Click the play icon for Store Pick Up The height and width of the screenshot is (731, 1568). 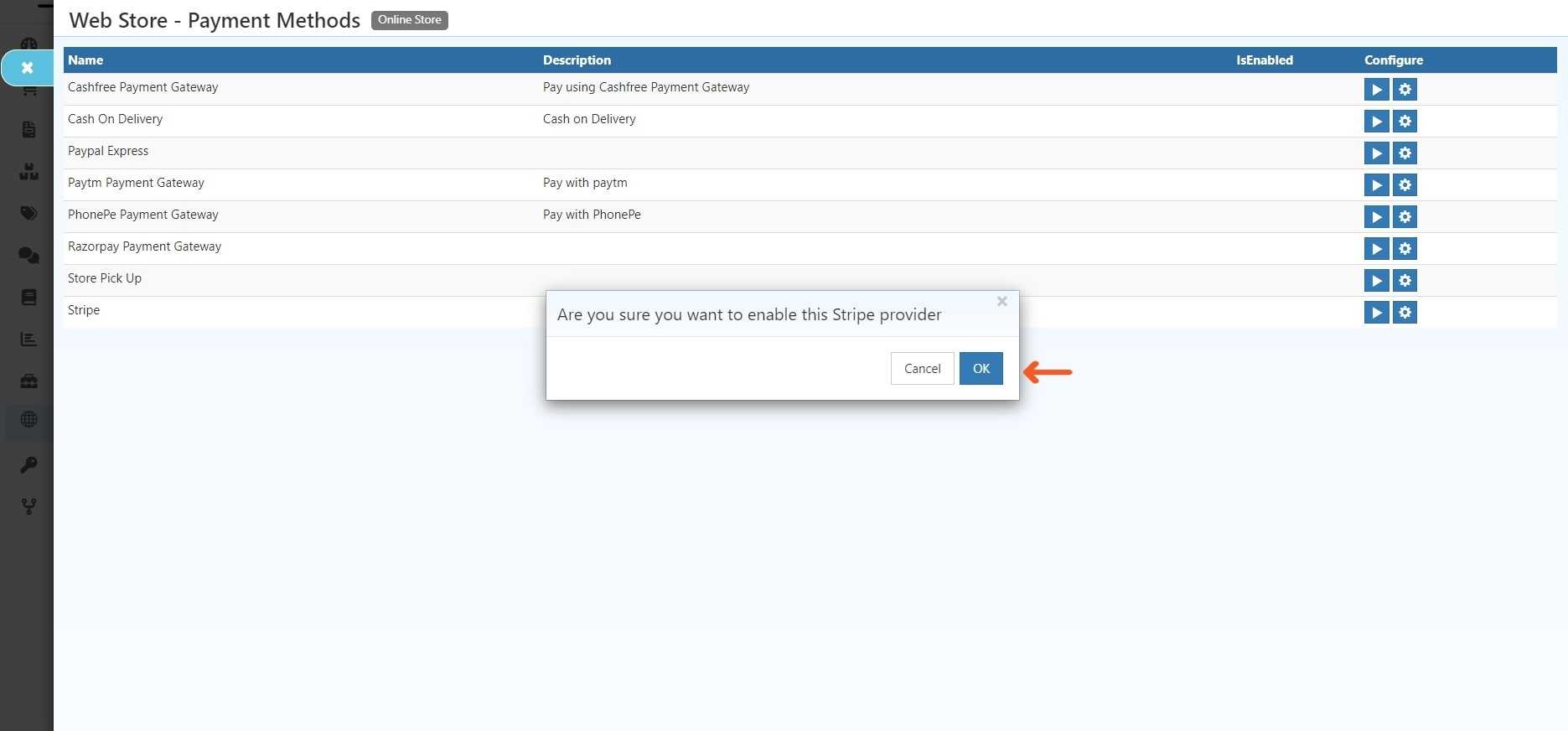point(1376,280)
